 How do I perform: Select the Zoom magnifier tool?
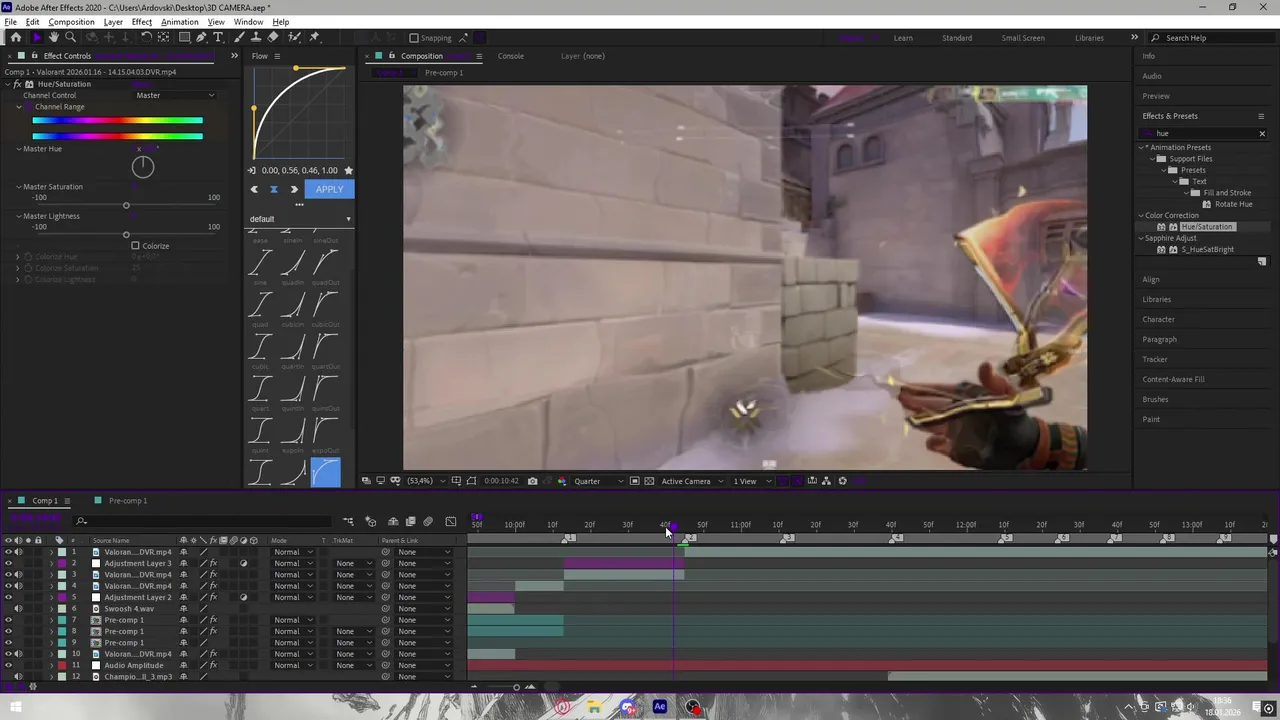point(72,37)
